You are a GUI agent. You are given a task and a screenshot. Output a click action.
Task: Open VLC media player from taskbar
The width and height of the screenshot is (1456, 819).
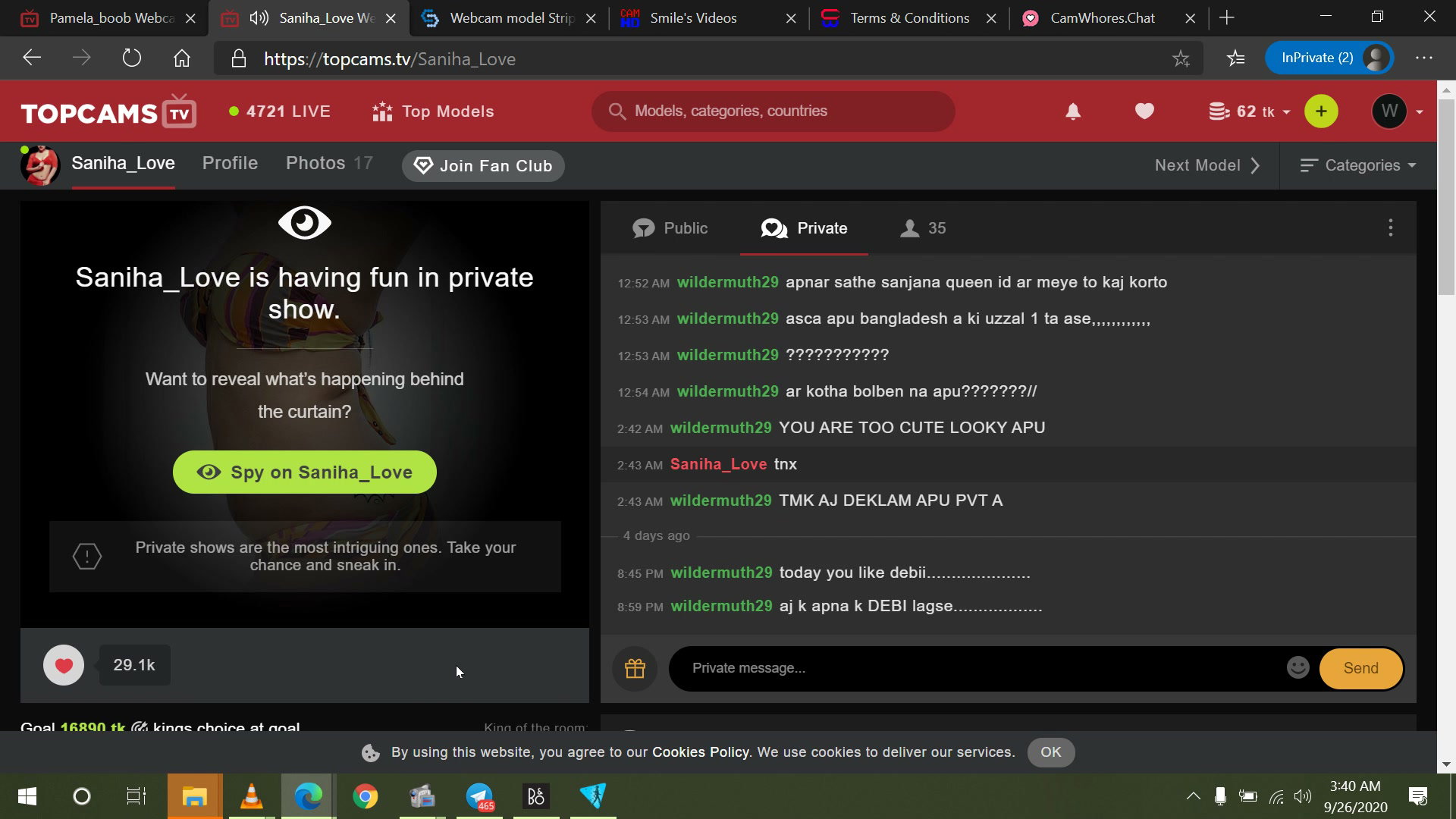tap(251, 796)
